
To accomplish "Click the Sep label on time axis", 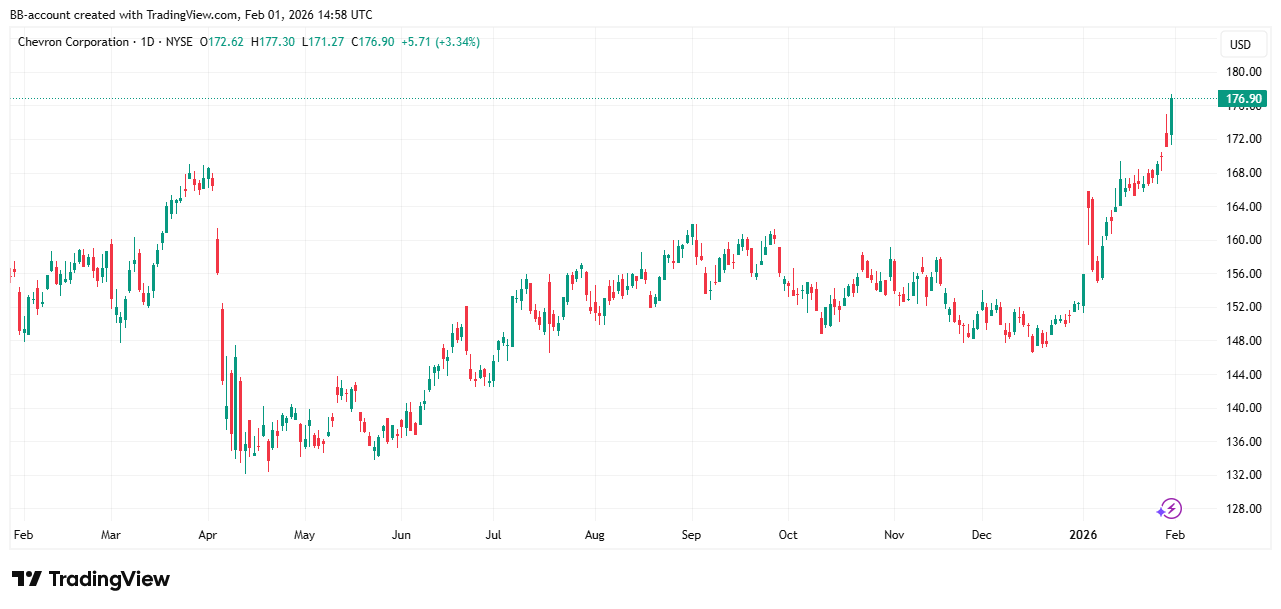I will 691,535.
